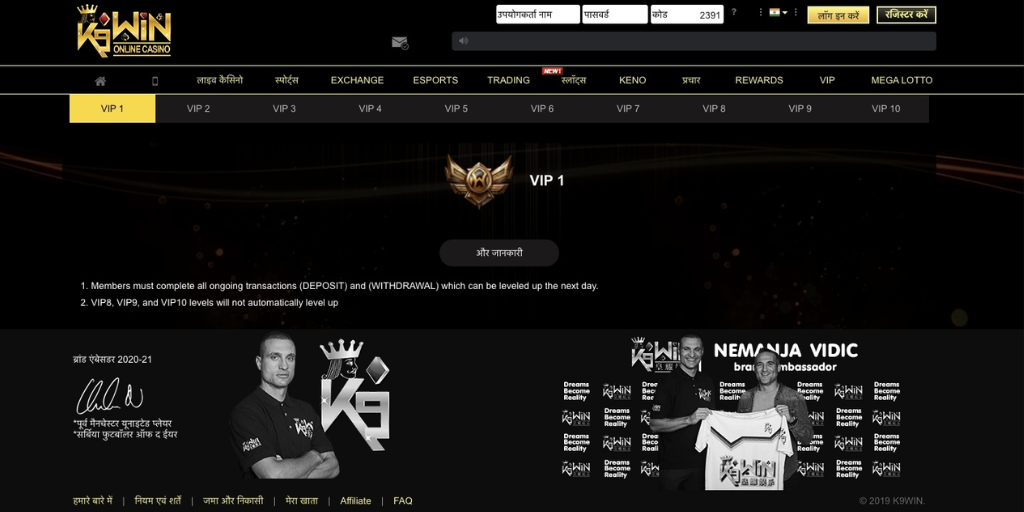Open the FAQ footer link
The height and width of the screenshot is (512, 1024).
click(403, 501)
